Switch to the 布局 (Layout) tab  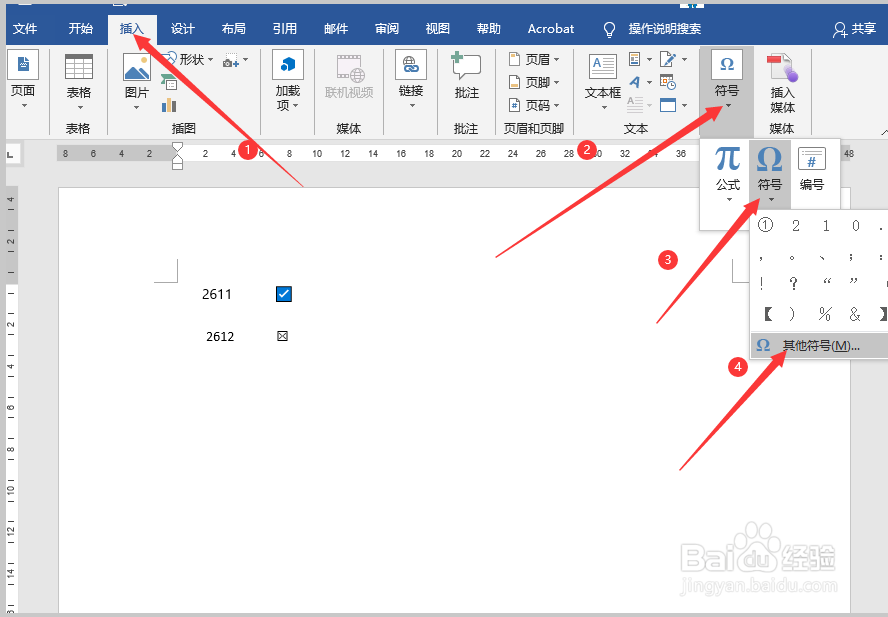click(x=233, y=29)
